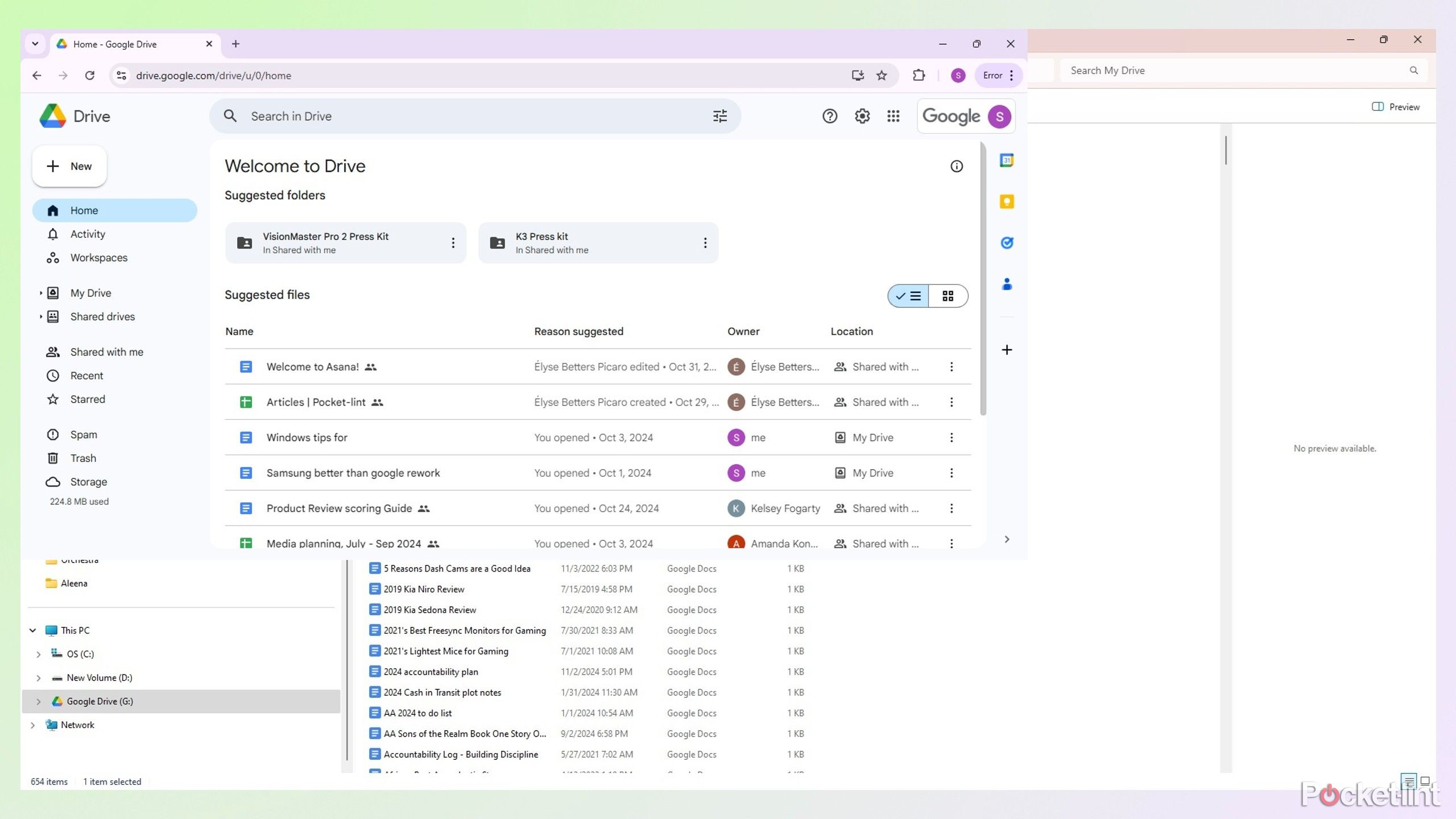The width and height of the screenshot is (1456, 819).
Task: Select 2024 accountability plan file
Action: (431, 672)
